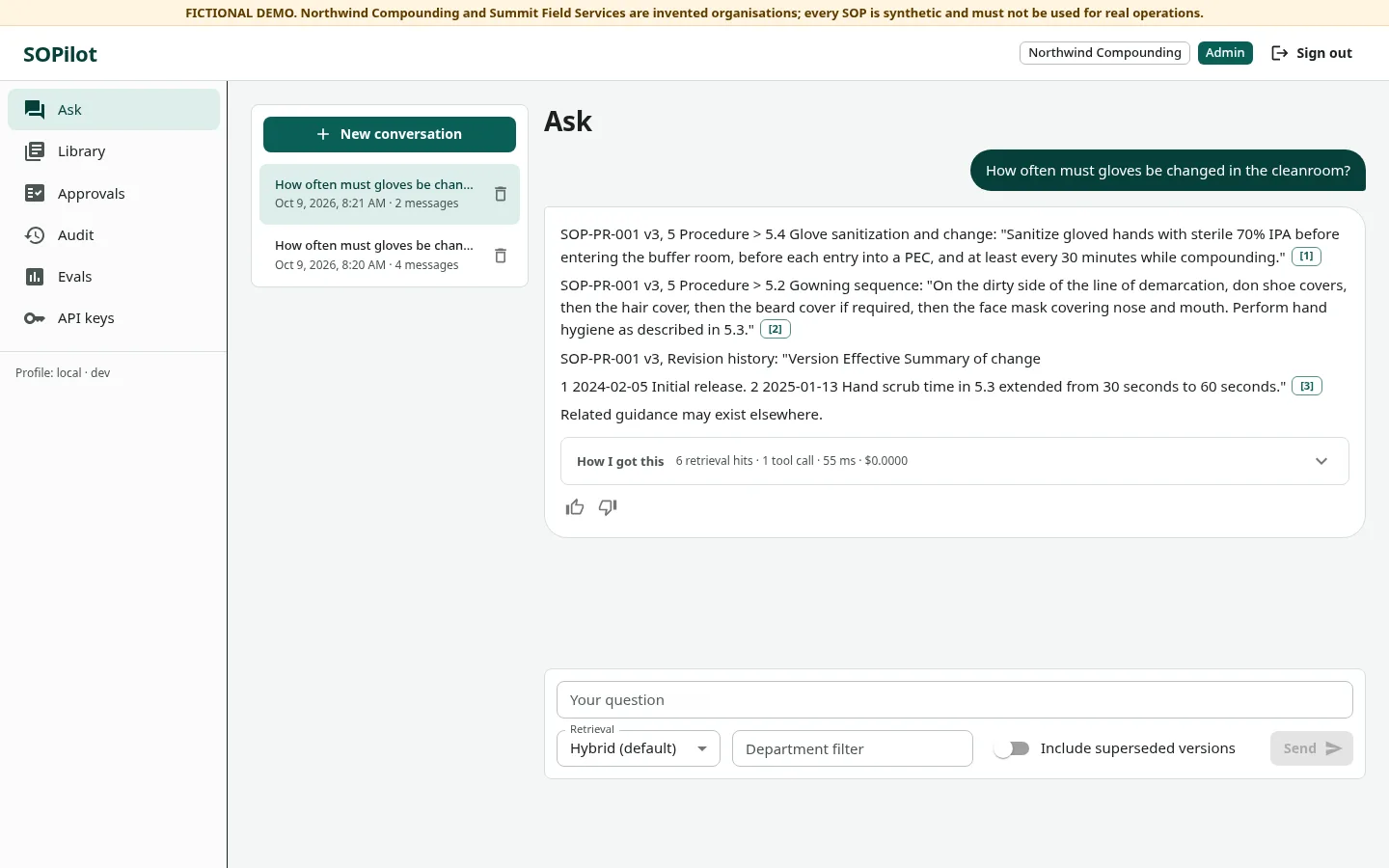This screenshot has height=868, width=1389.
Task: Click API keys label in sidebar
Action: (86, 318)
